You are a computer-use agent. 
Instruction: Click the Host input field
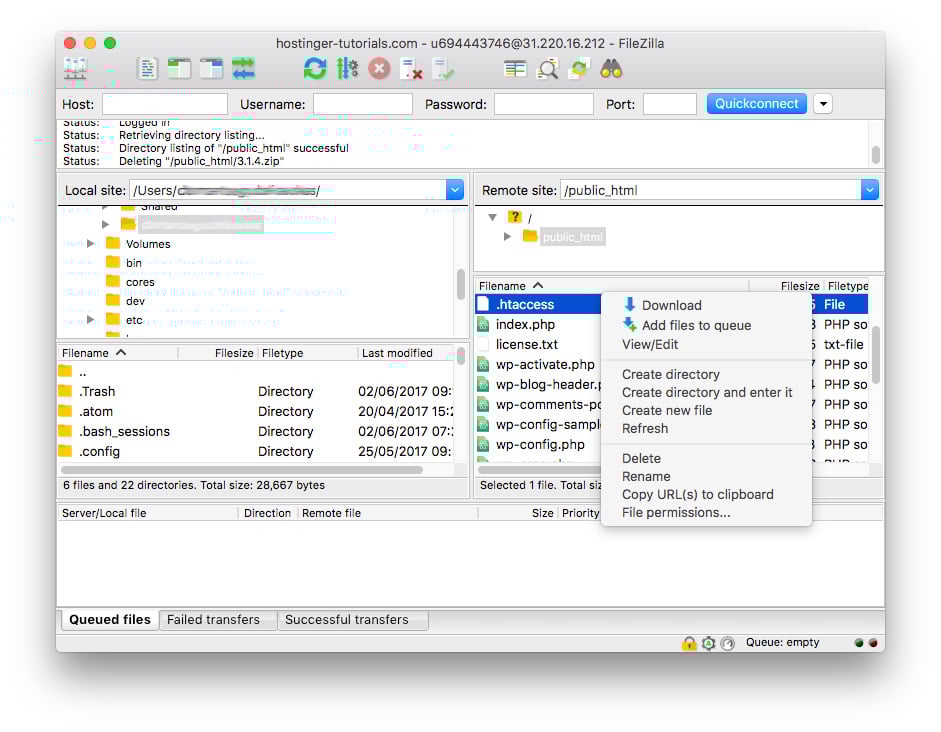(x=164, y=104)
